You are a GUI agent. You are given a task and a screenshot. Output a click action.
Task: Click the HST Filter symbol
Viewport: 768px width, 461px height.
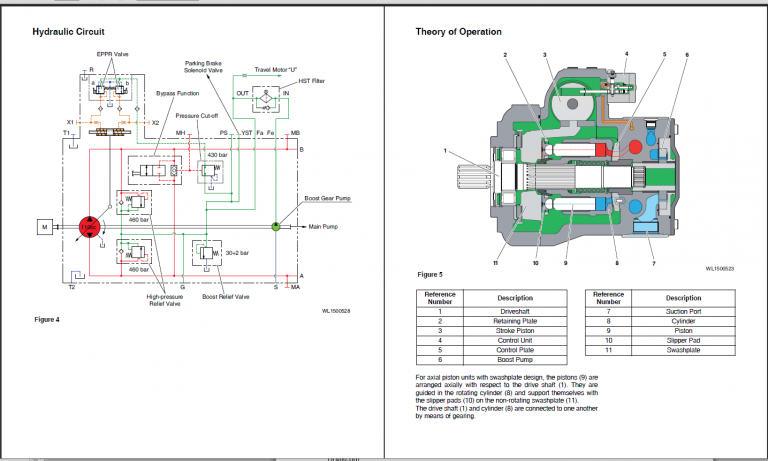[266, 100]
